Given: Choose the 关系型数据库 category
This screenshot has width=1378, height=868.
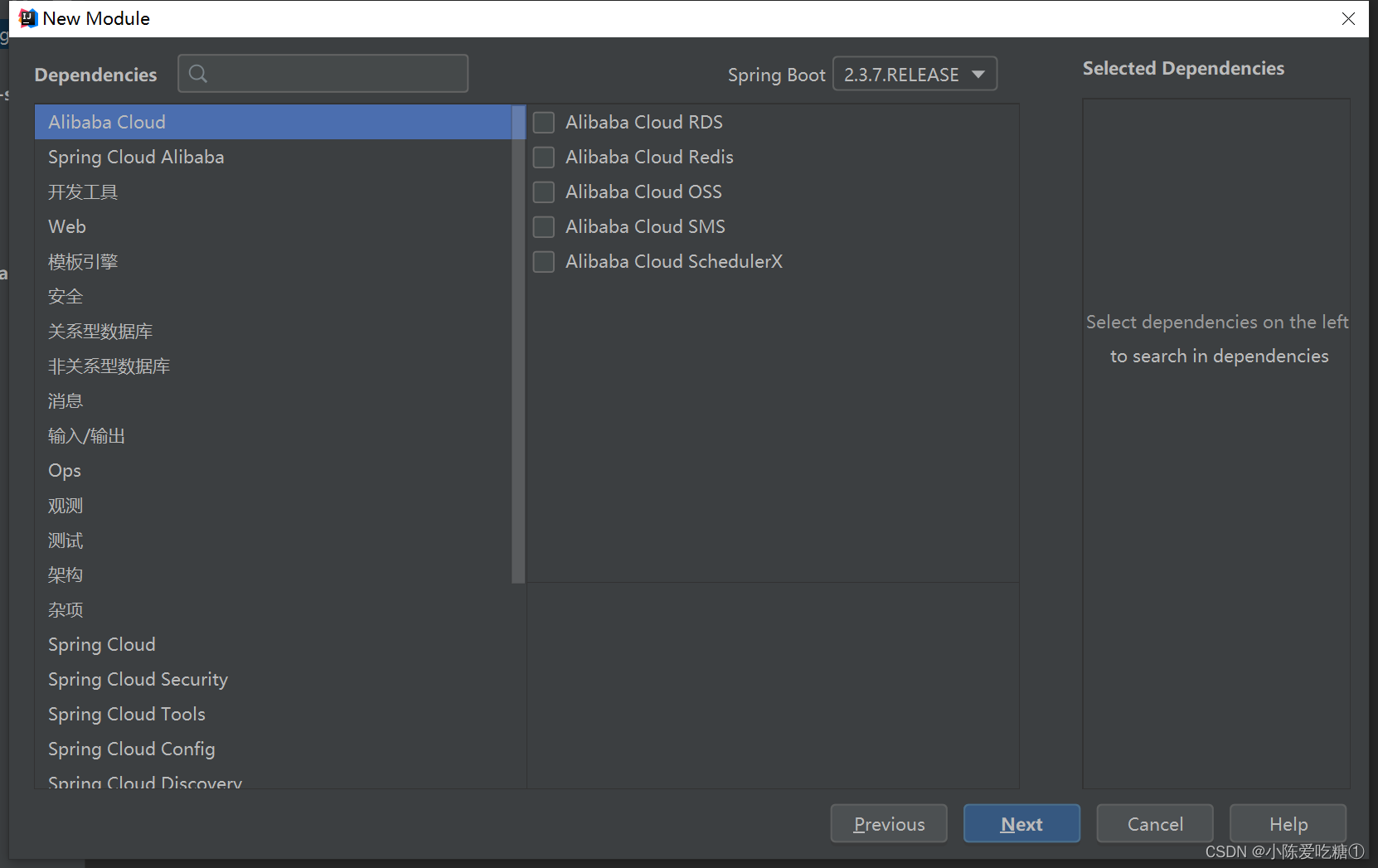Looking at the screenshot, I should (274, 331).
